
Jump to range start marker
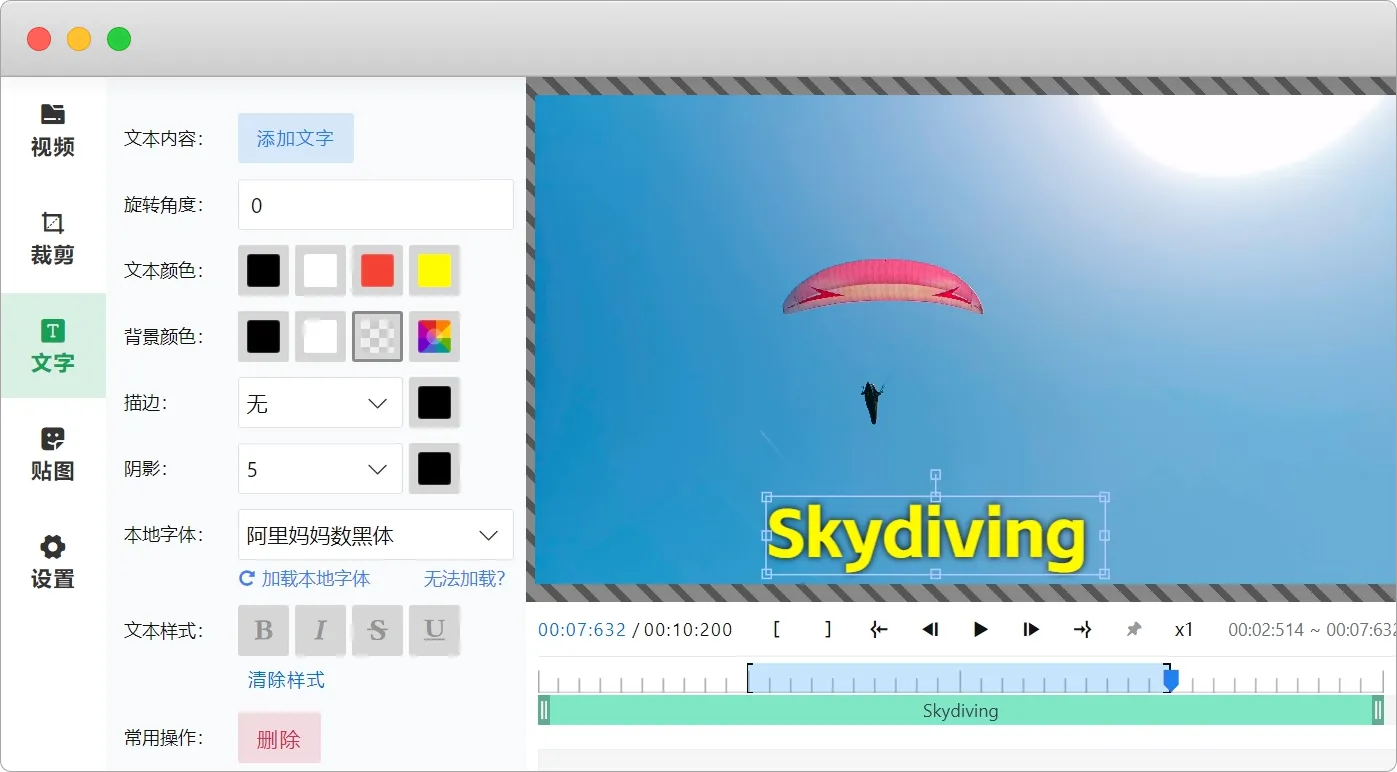(879, 629)
